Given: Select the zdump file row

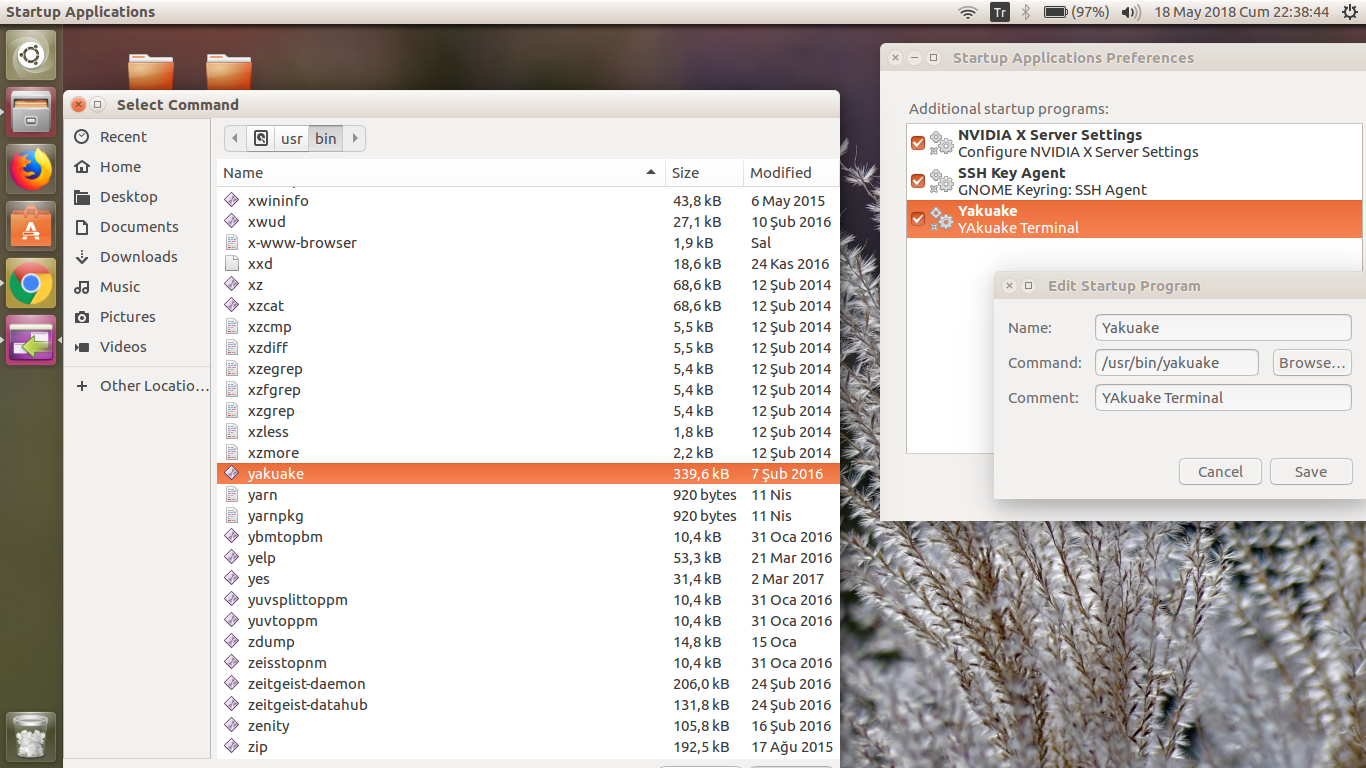Looking at the screenshot, I should click(x=527, y=642).
